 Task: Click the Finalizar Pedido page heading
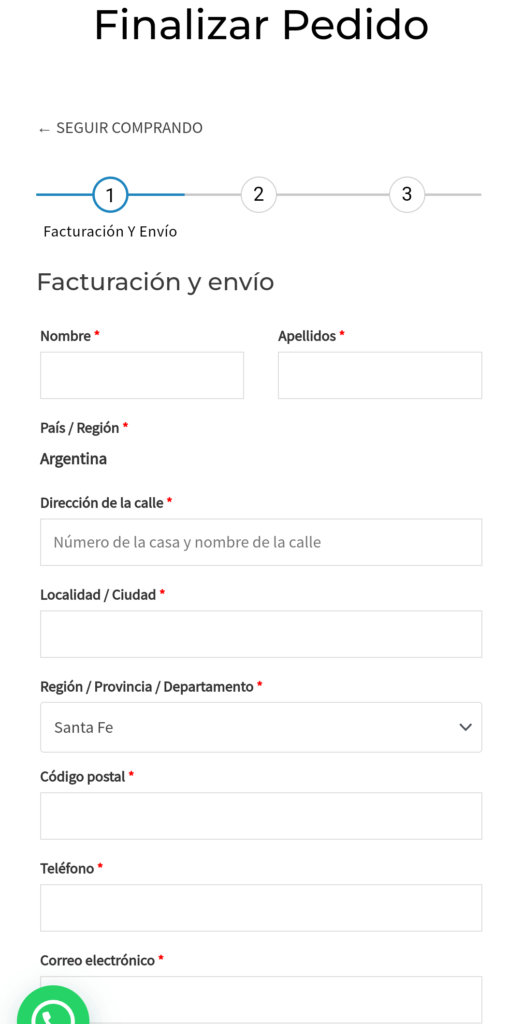point(261,26)
